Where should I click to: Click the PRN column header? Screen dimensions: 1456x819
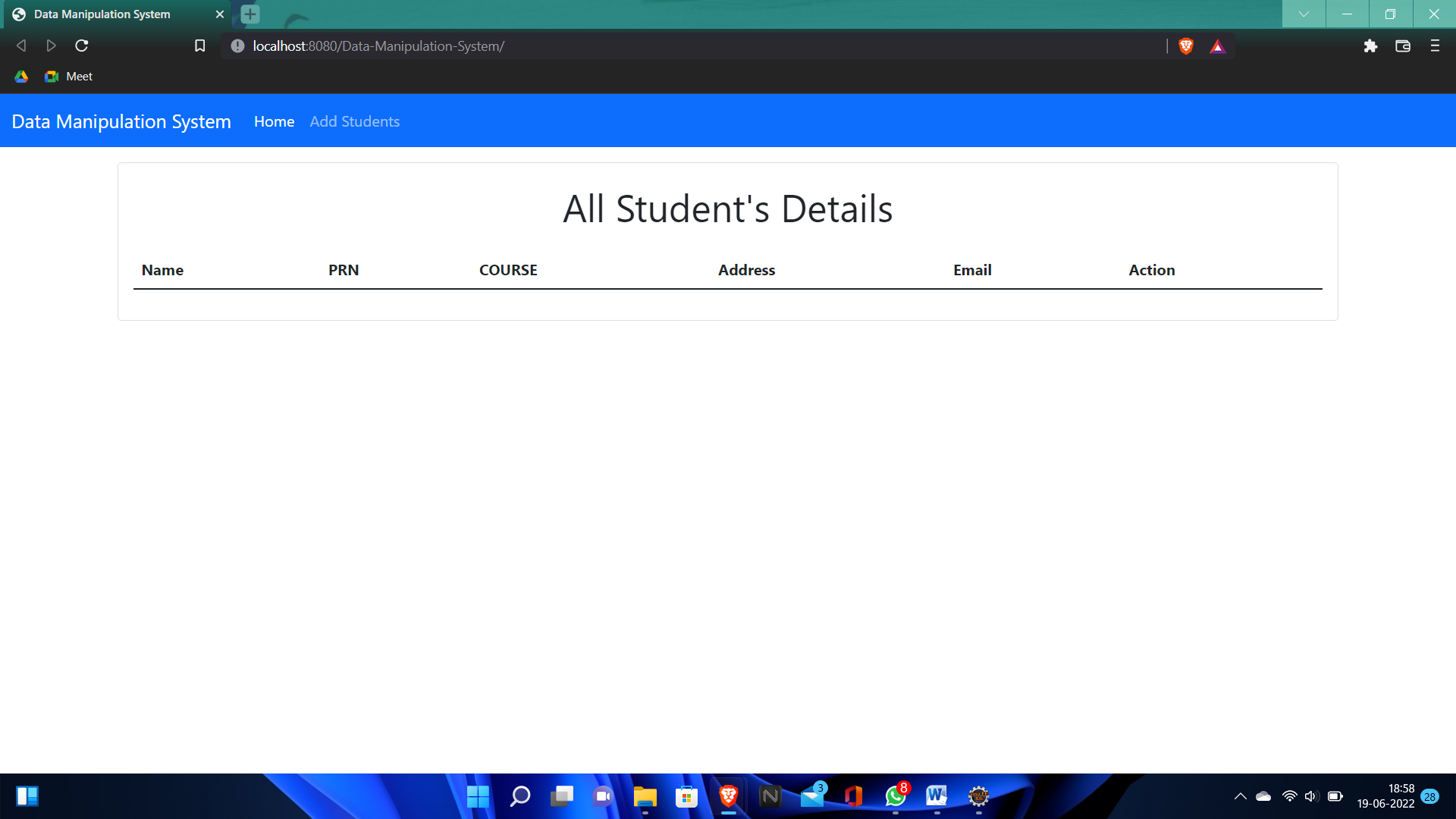(344, 270)
